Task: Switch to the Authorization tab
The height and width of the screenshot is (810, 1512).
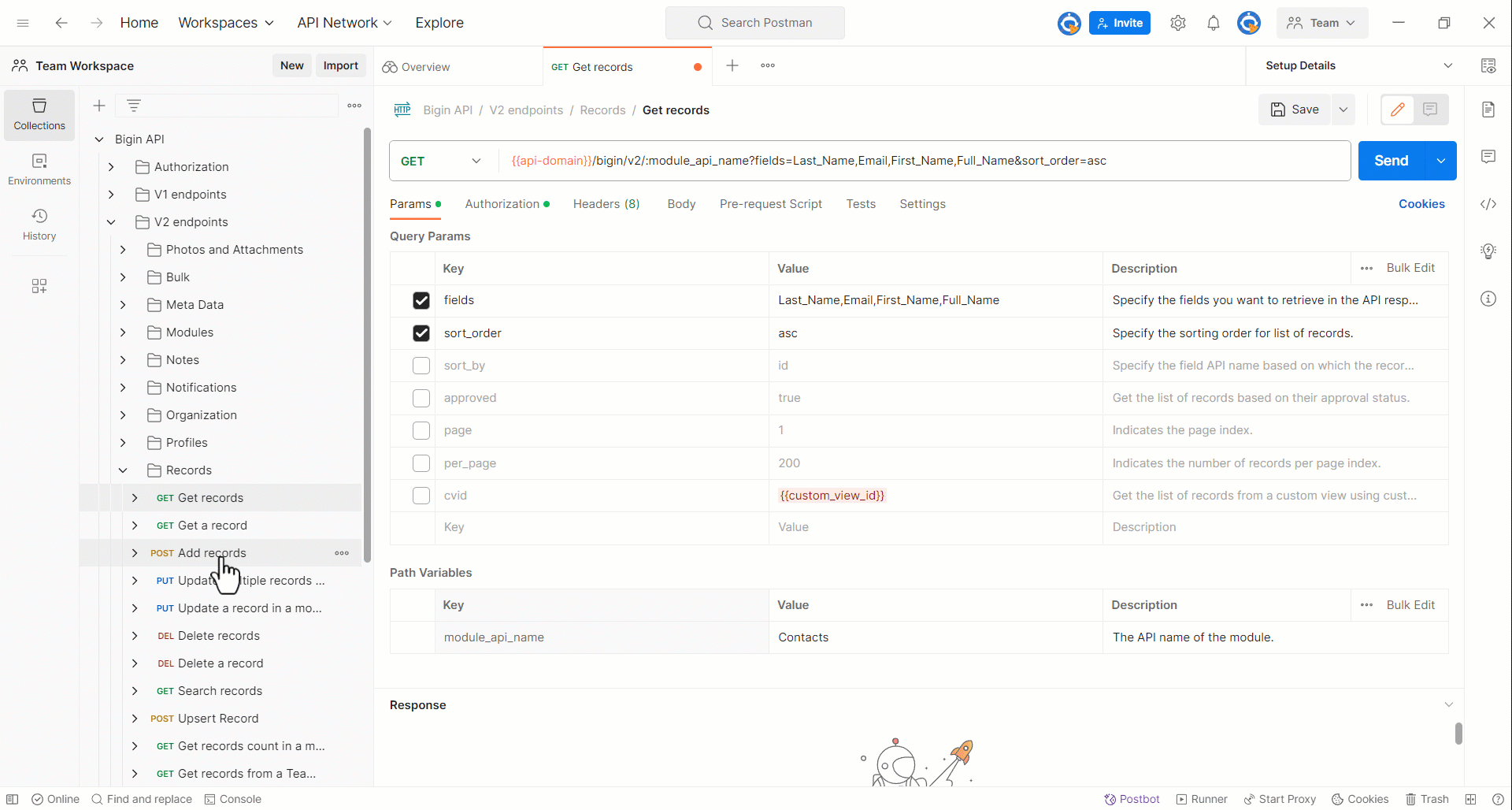Action: [507, 204]
